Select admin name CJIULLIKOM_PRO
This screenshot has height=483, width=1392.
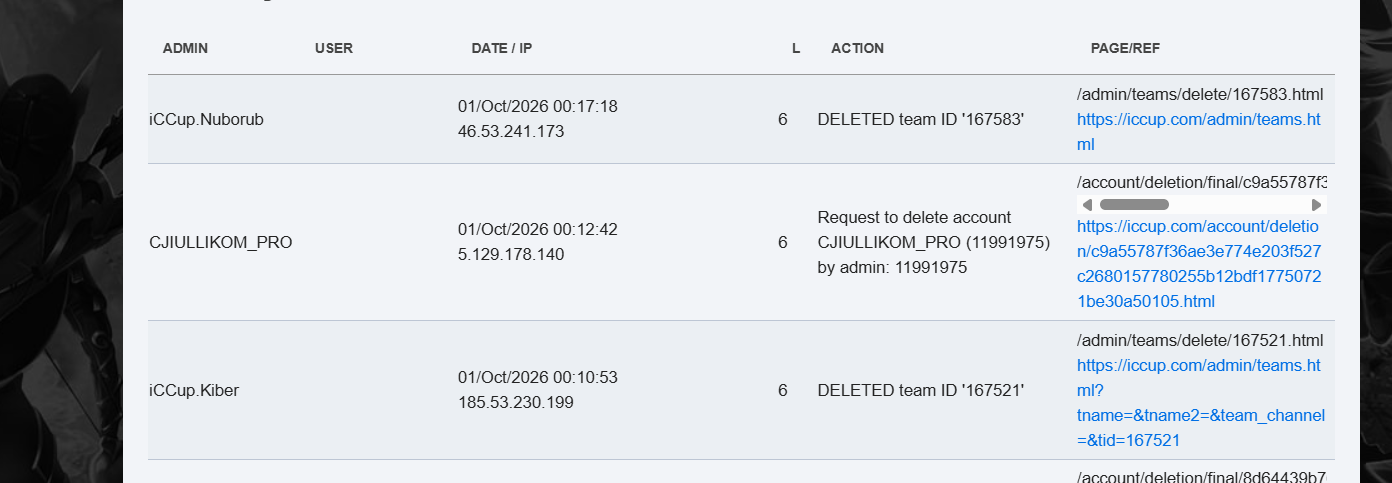pos(220,242)
